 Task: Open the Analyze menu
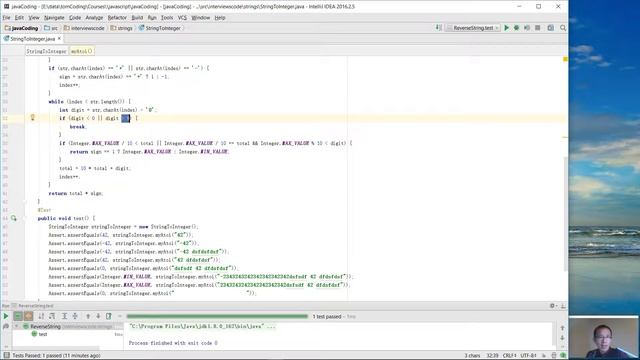pyautogui.click(x=94, y=18)
